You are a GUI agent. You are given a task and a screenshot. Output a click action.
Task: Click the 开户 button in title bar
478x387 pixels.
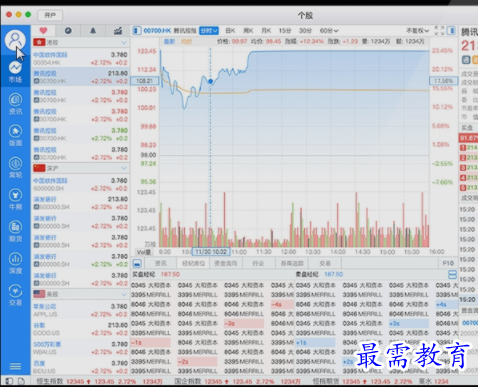(x=50, y=15)
